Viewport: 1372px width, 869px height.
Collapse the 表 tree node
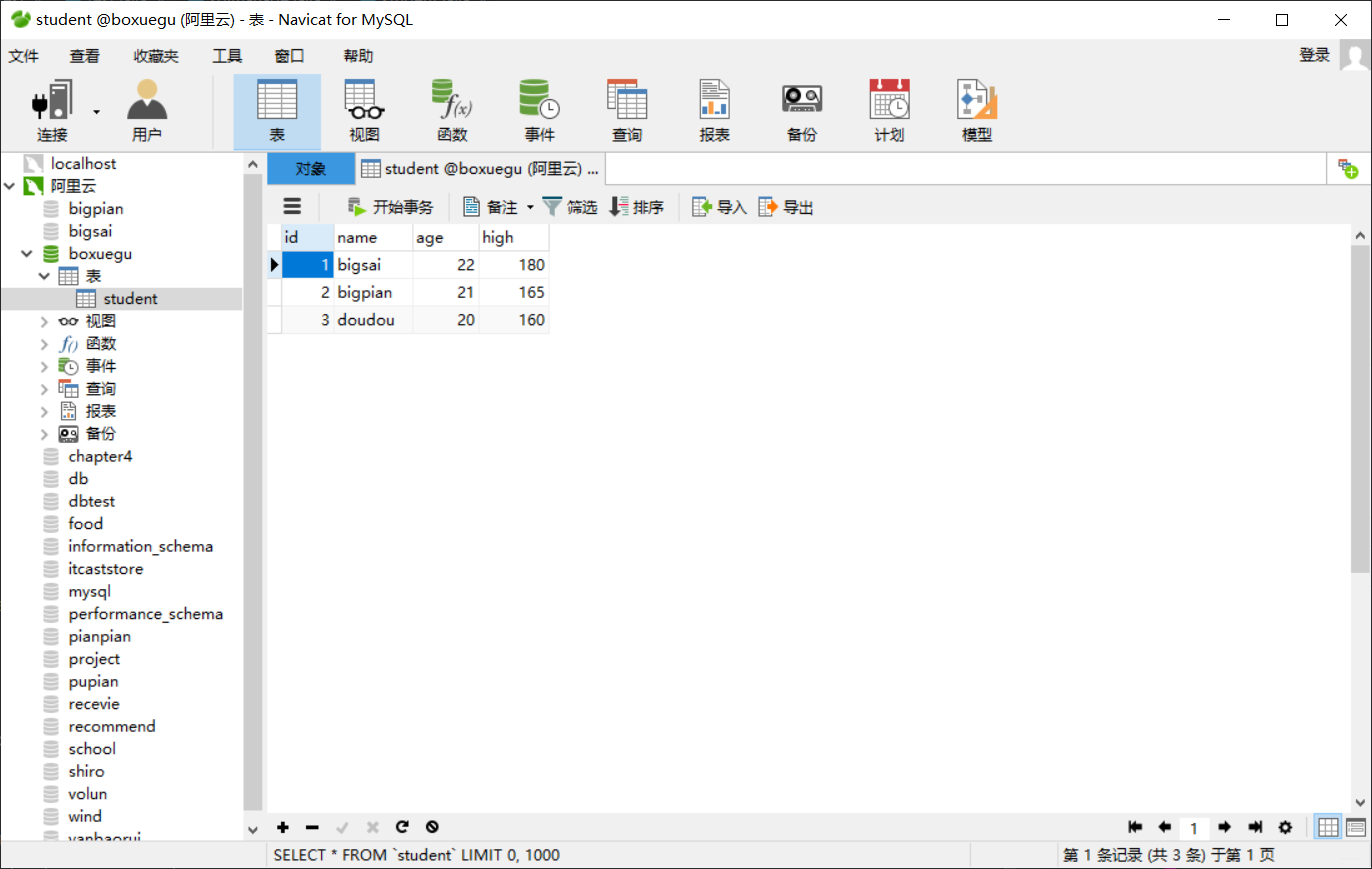(44, 276)
